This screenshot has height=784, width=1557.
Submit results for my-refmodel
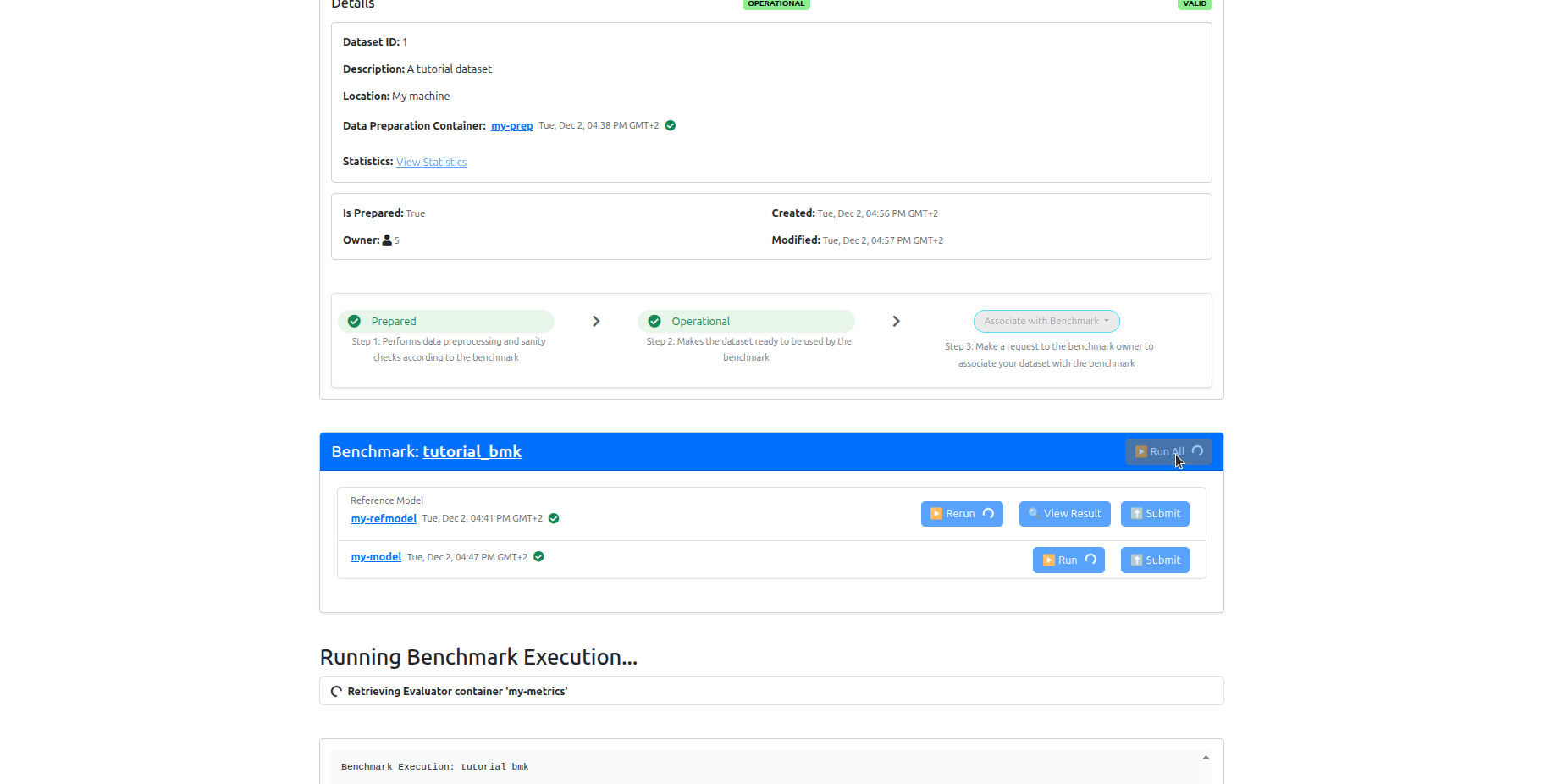point(1155,514)
